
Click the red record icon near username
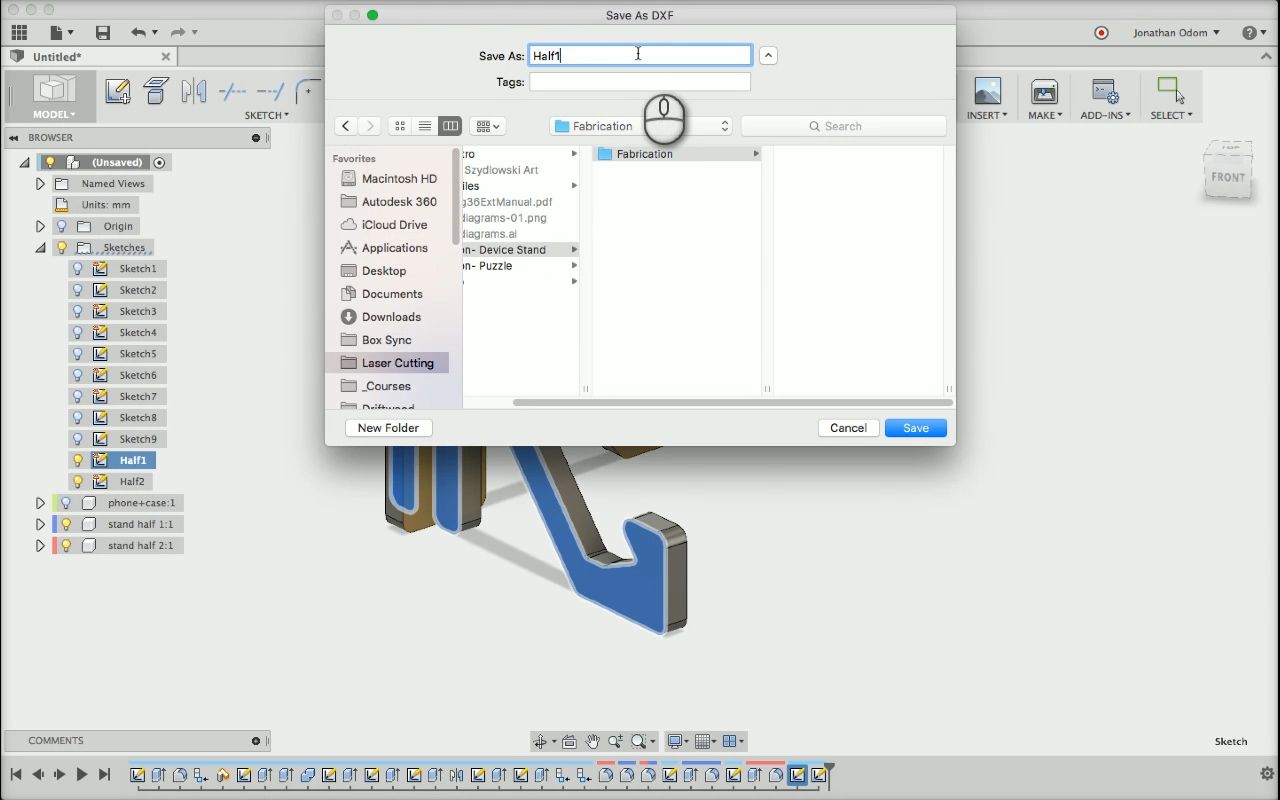coord(1101,33)
